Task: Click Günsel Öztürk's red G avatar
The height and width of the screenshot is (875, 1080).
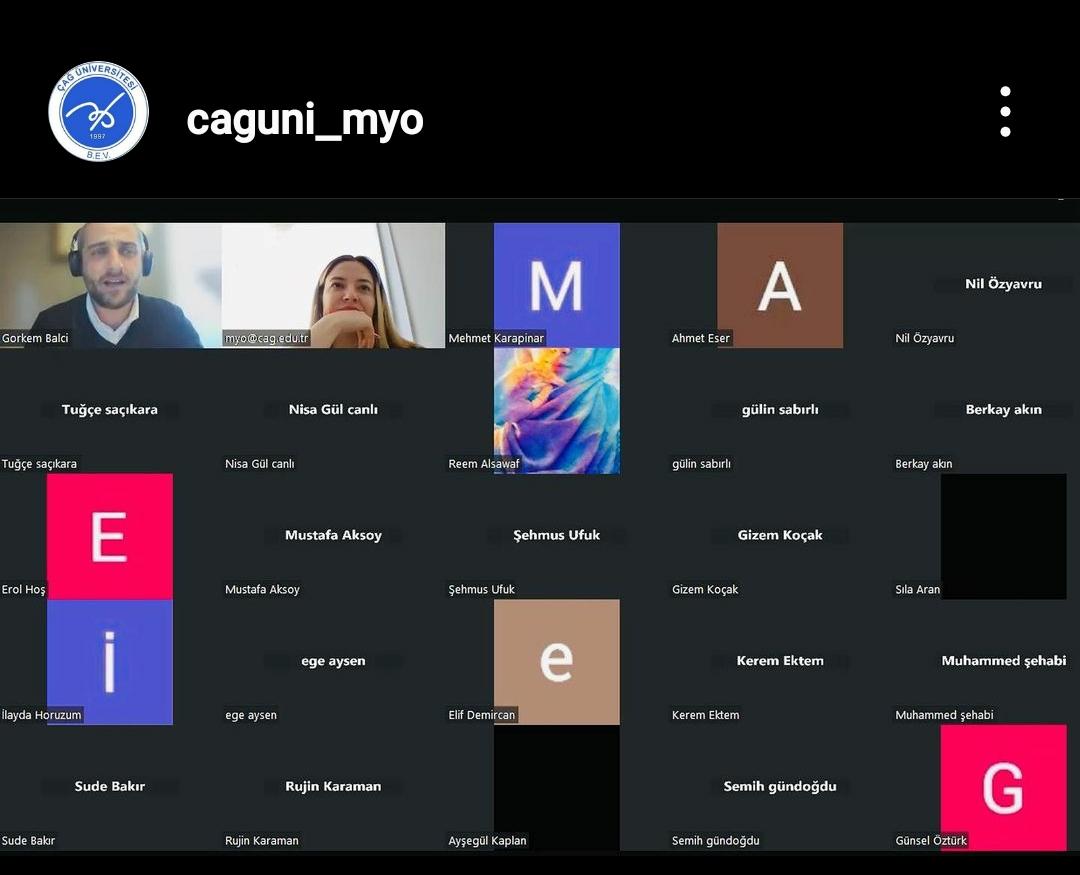Action: point(1004,788)
